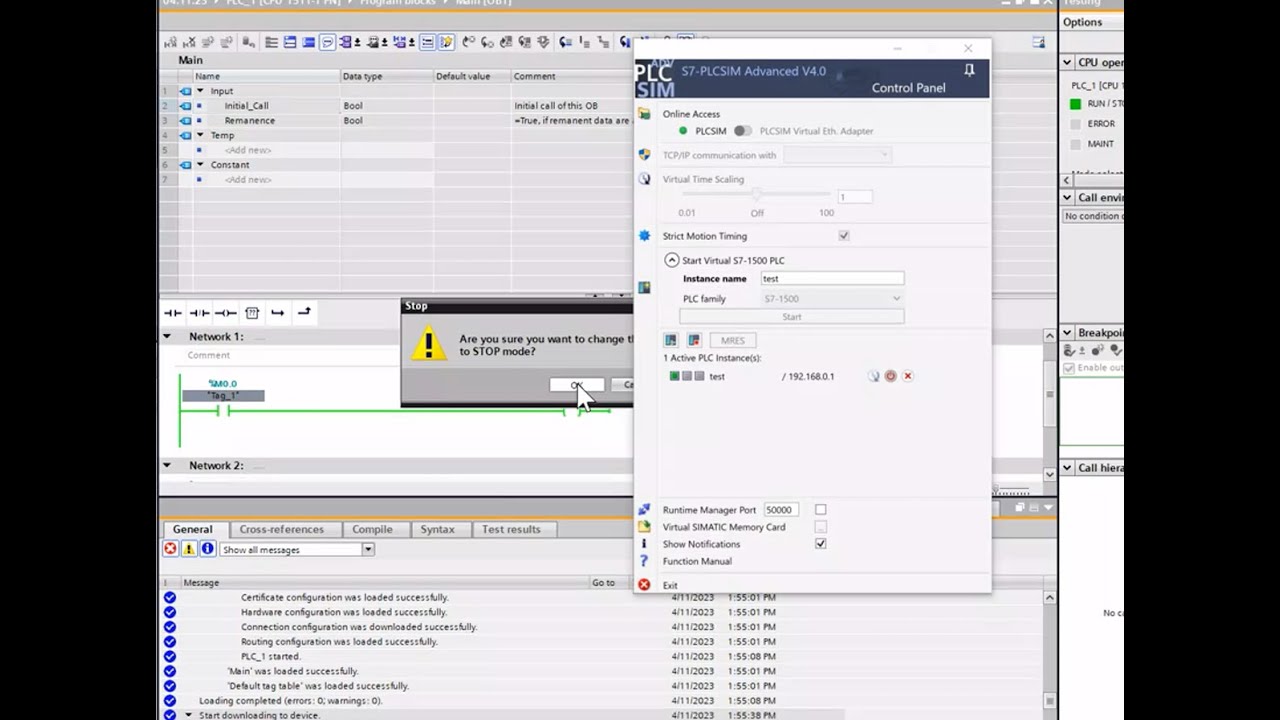
Task: Toggle information messages filter icon
Action: [x=207, y=549]
